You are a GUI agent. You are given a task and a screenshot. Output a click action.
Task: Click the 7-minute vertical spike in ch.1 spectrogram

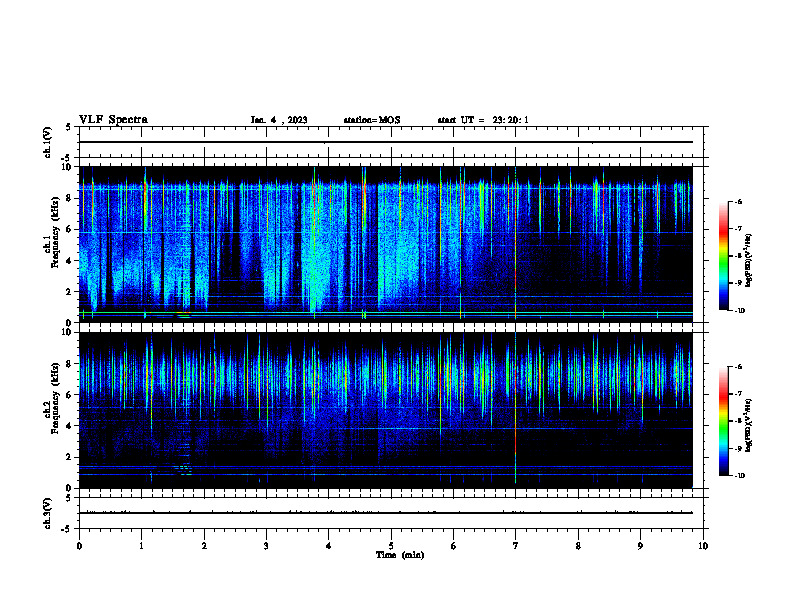(x=515, y=244)
